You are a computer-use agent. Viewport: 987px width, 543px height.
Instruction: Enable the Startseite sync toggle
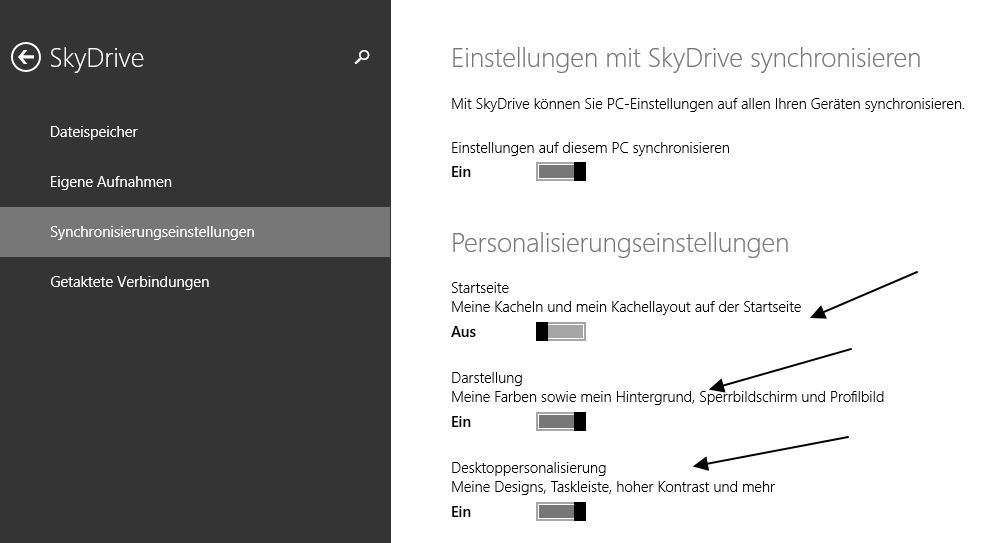(x=561, y=332)
